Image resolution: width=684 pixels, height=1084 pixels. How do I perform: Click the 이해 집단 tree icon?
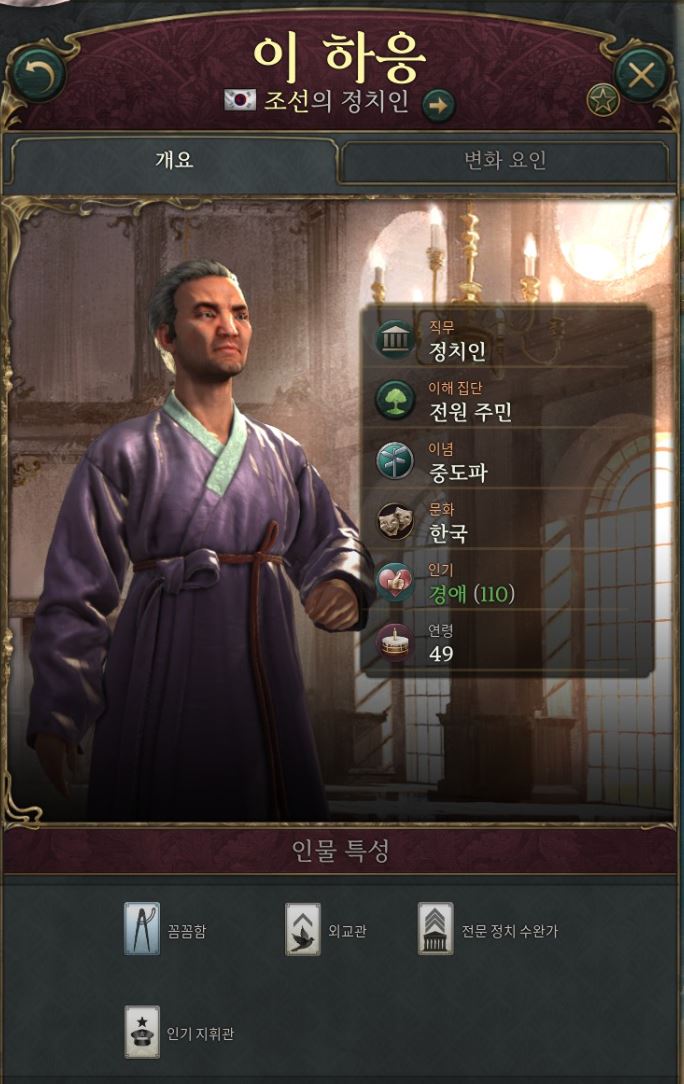[395, 400]
